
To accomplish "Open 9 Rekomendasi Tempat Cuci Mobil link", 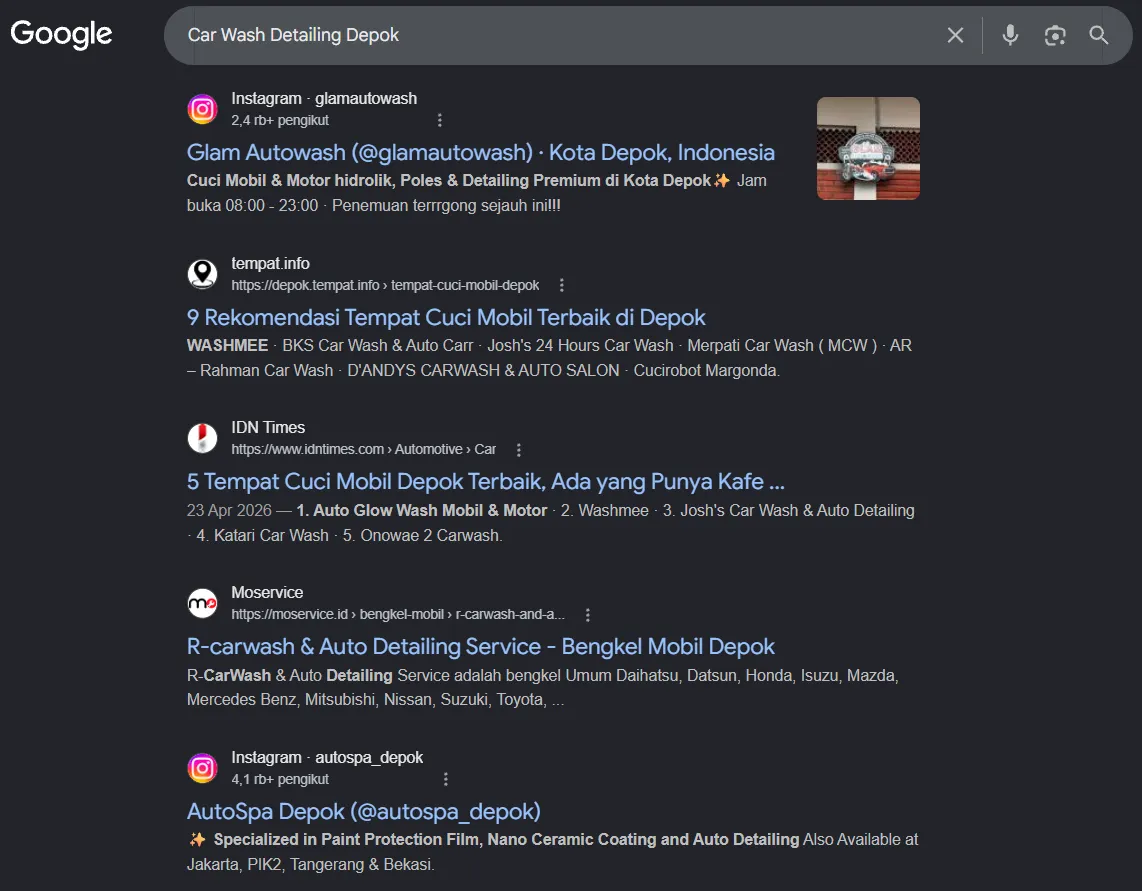I will 446,318.
